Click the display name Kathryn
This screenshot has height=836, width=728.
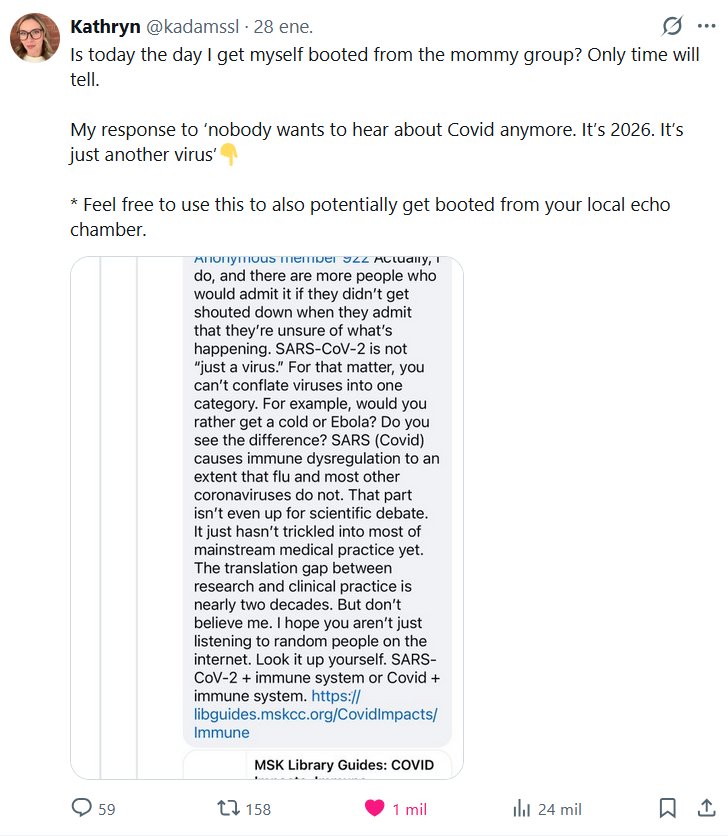(x=105, y=25)
